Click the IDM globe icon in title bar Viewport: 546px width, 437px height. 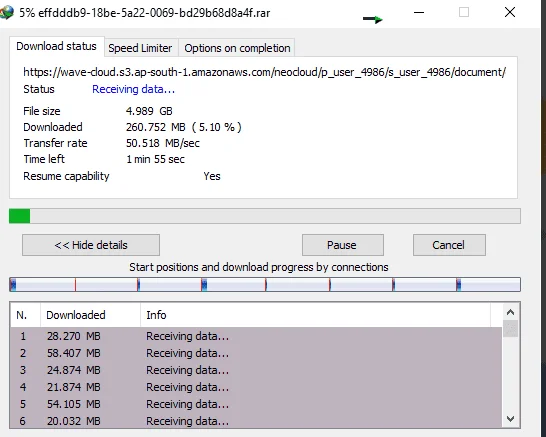[6, 13]
